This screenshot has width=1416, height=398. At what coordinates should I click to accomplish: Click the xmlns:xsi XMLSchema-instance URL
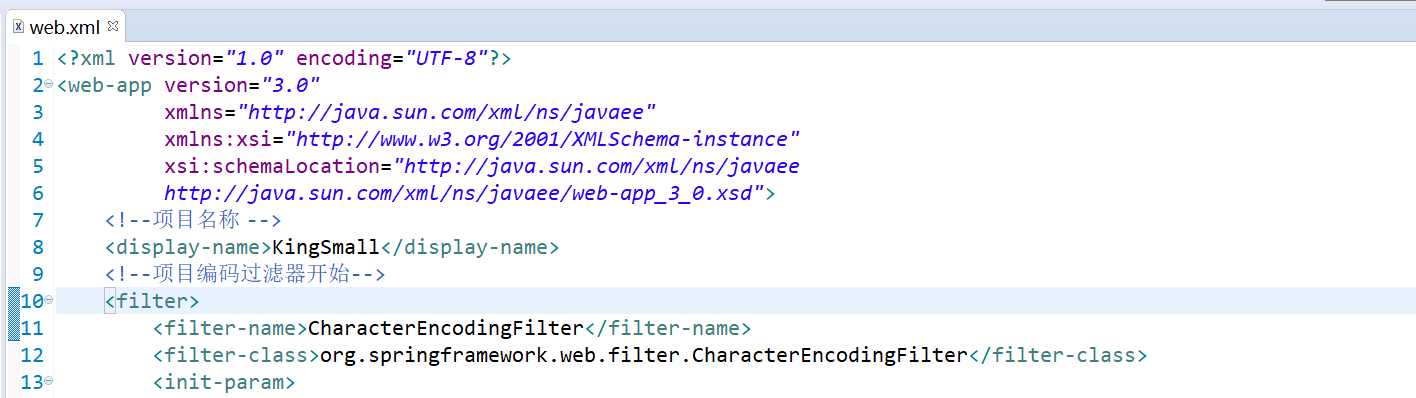[543, 139]
